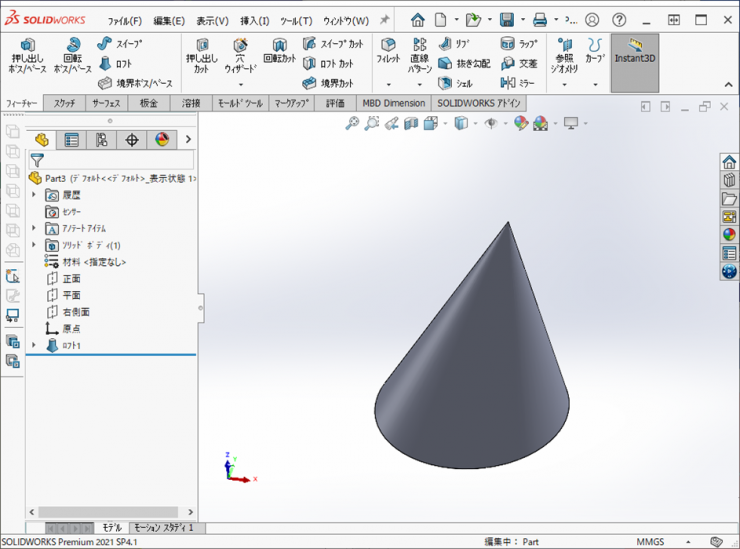
Task: Expand the ロフト1 feature in tree
Action: point(34,345)
